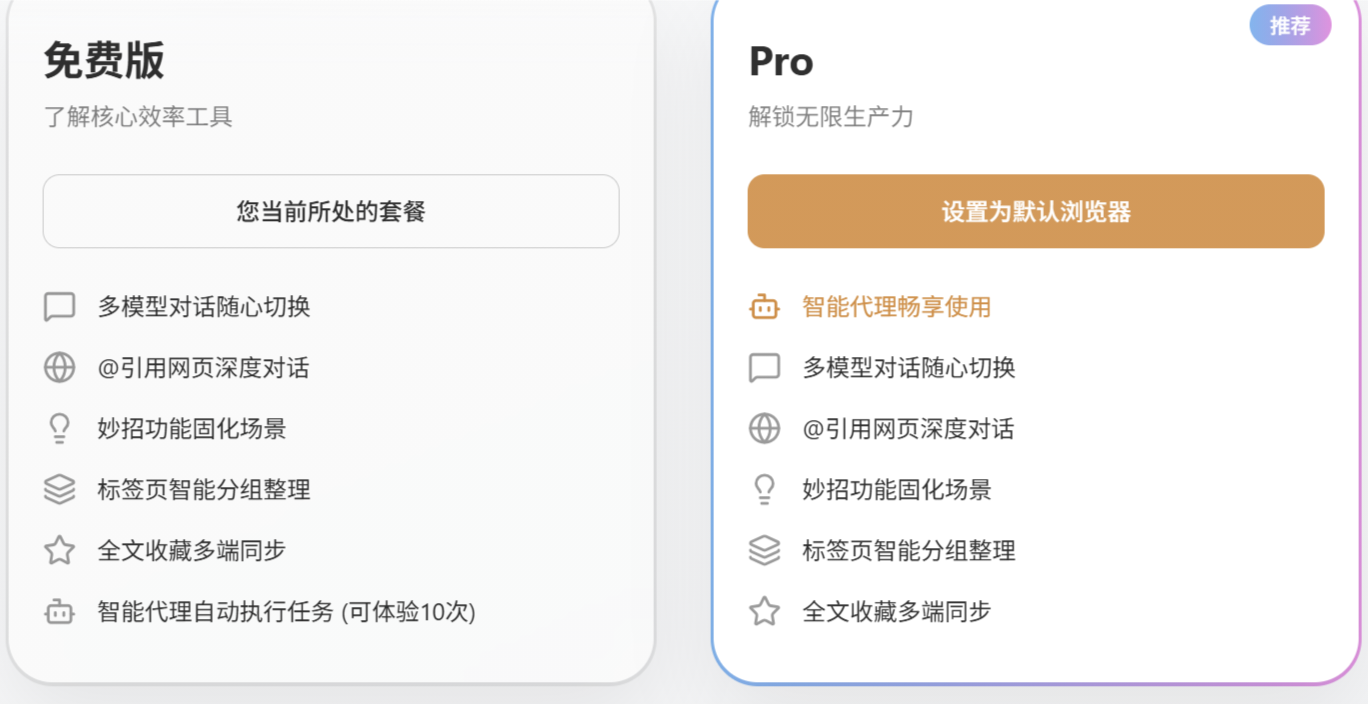Click the layers icon in the Pro list
Viewport: 1368px width, 704px height.
765,551
